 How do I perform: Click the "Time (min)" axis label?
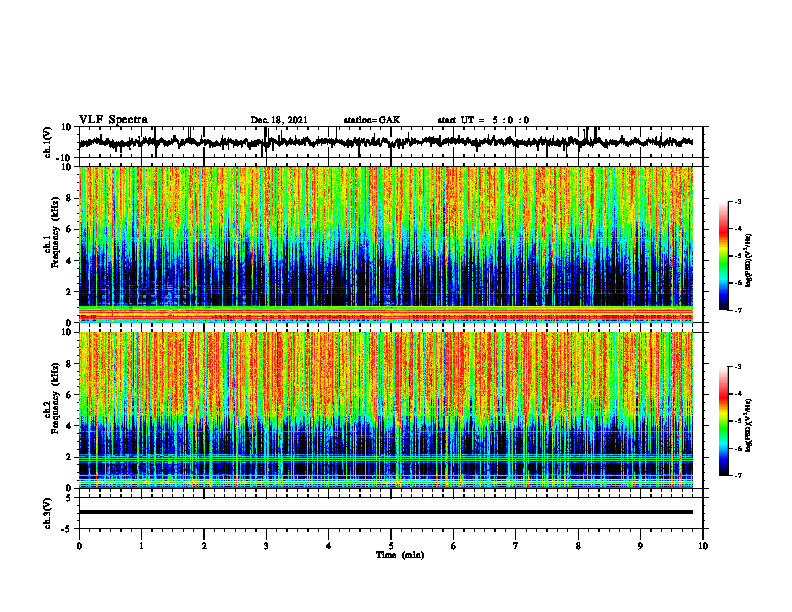click(400, 555)
